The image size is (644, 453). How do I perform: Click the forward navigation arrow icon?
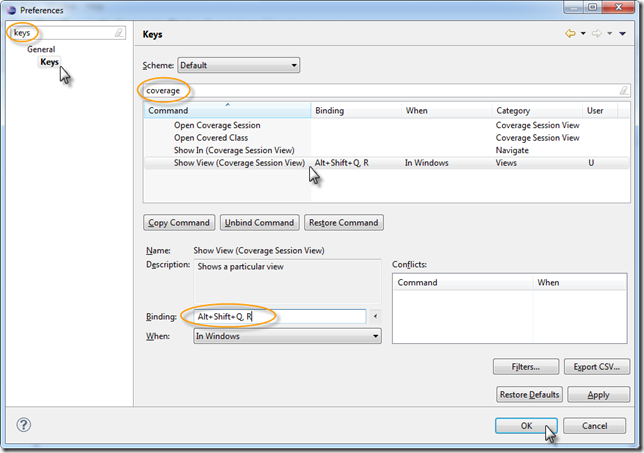click(x=596, y=34)
